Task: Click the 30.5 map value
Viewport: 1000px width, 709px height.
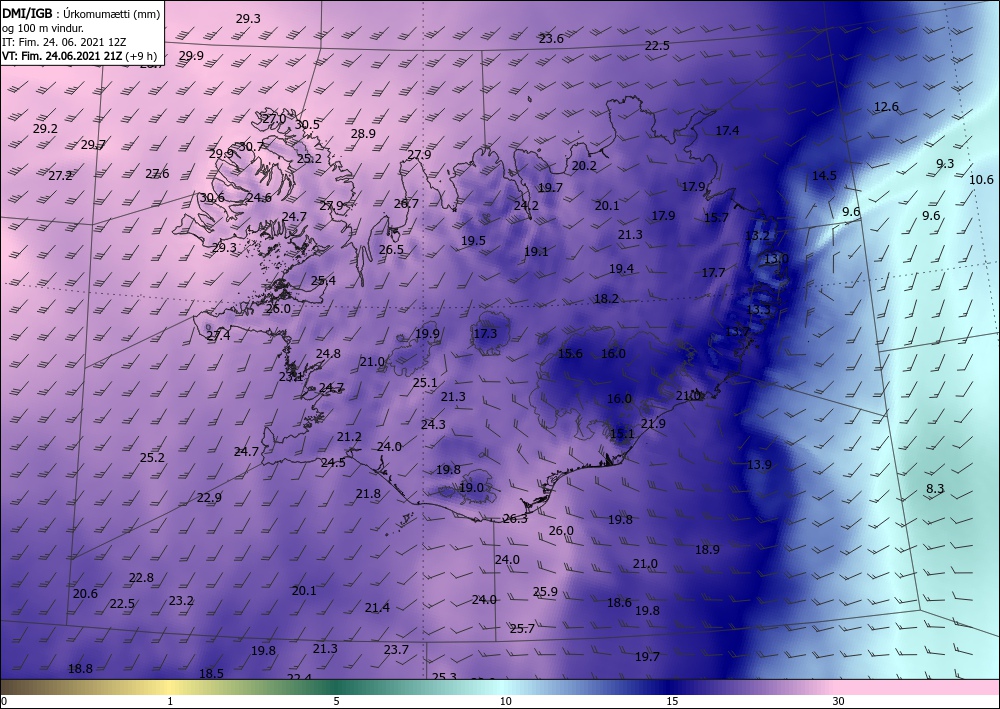Action: [307, 125]
